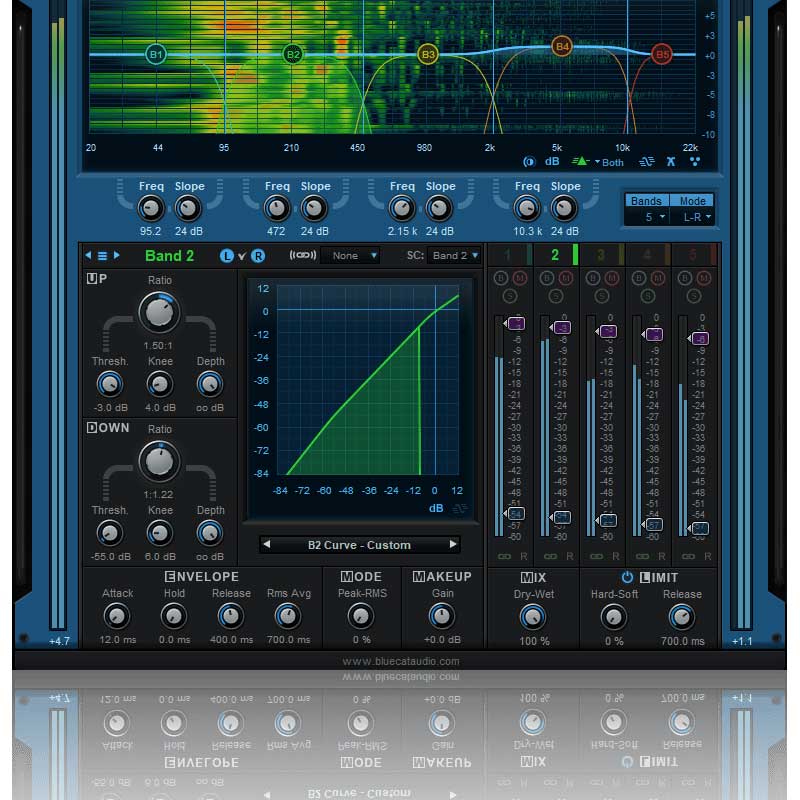
Task: Toggle the green spectrum analyzer icon
Action: click(x=580, y=161)
